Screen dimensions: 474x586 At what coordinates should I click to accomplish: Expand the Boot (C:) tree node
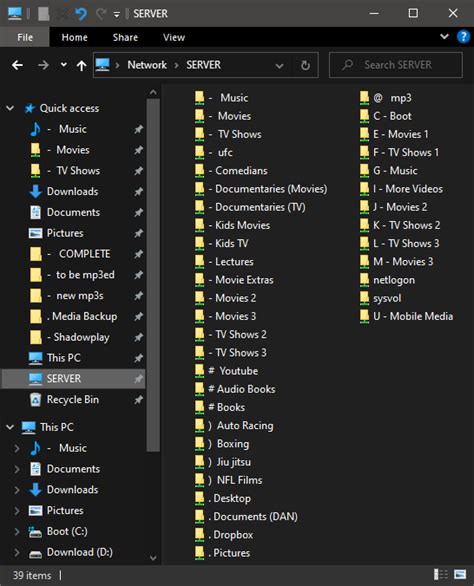coord(17,531)
